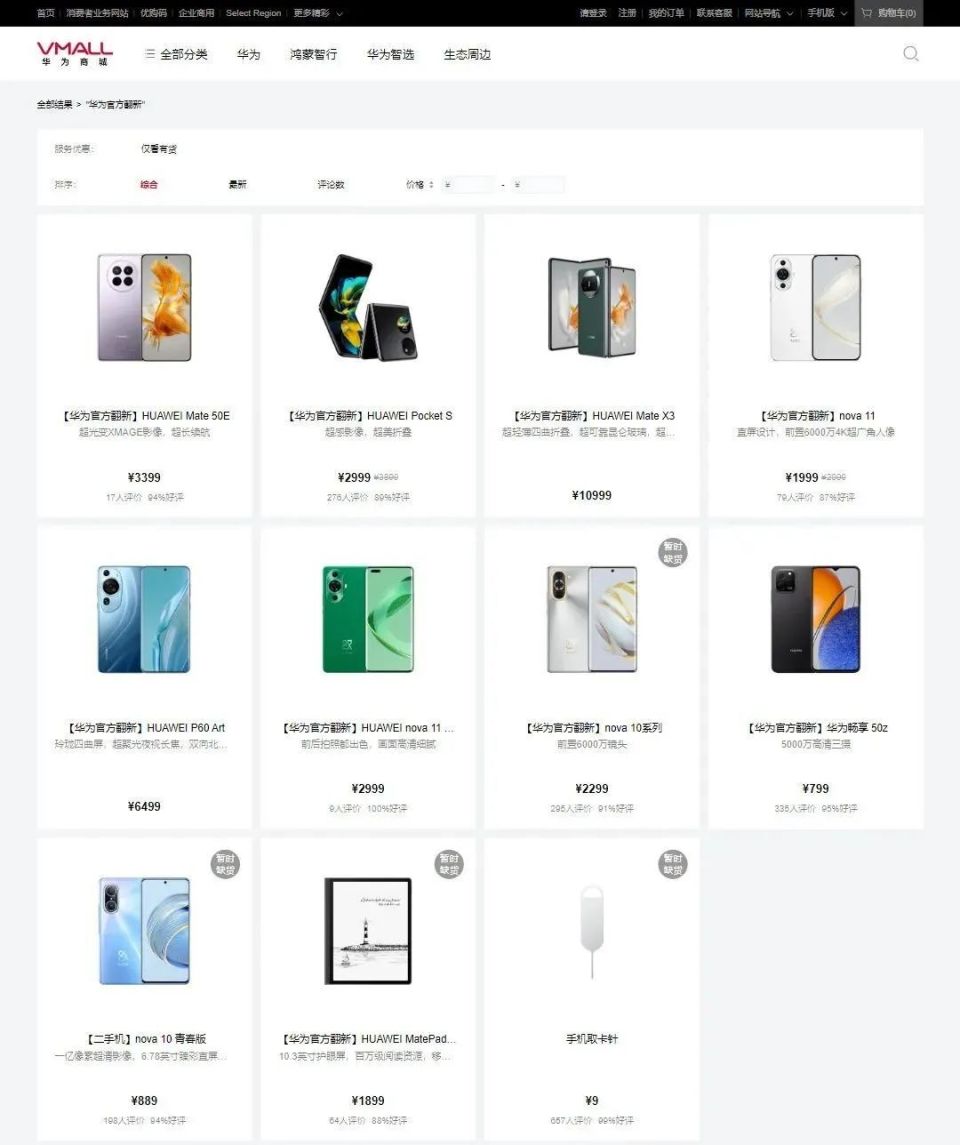Expand the 网站导航 dropdown
The height and width of the screenshot is (1145, 960).
768,13
